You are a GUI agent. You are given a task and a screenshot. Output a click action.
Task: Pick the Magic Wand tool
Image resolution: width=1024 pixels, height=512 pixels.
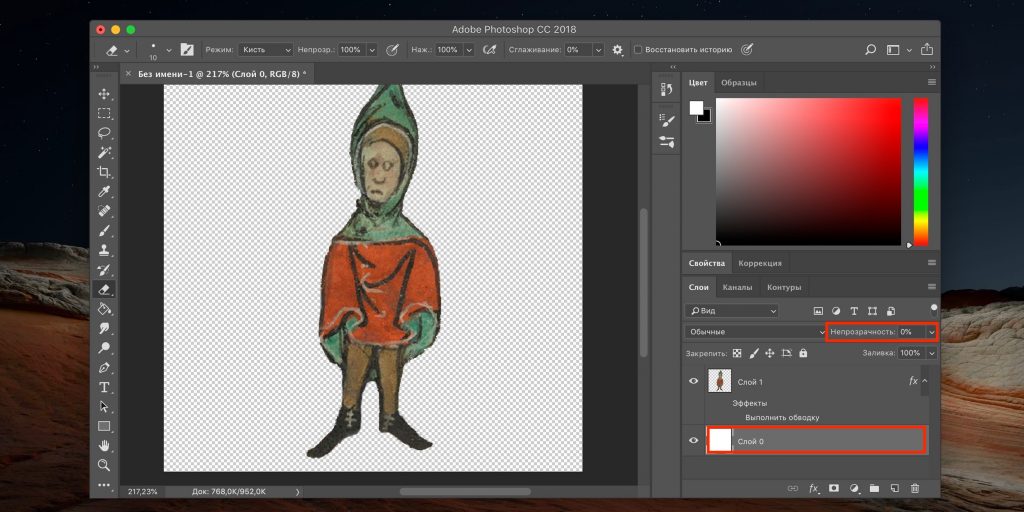click(x=104, y=153)
